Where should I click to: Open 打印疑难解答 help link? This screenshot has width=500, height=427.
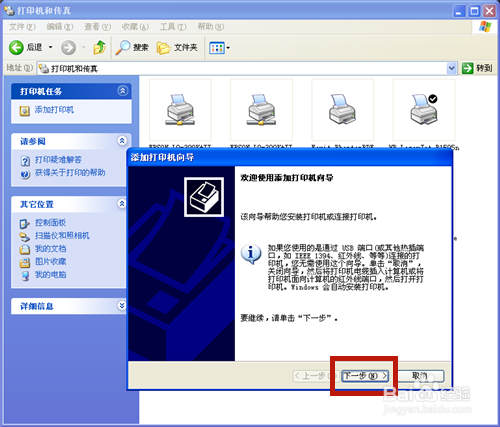click(58, 160)
